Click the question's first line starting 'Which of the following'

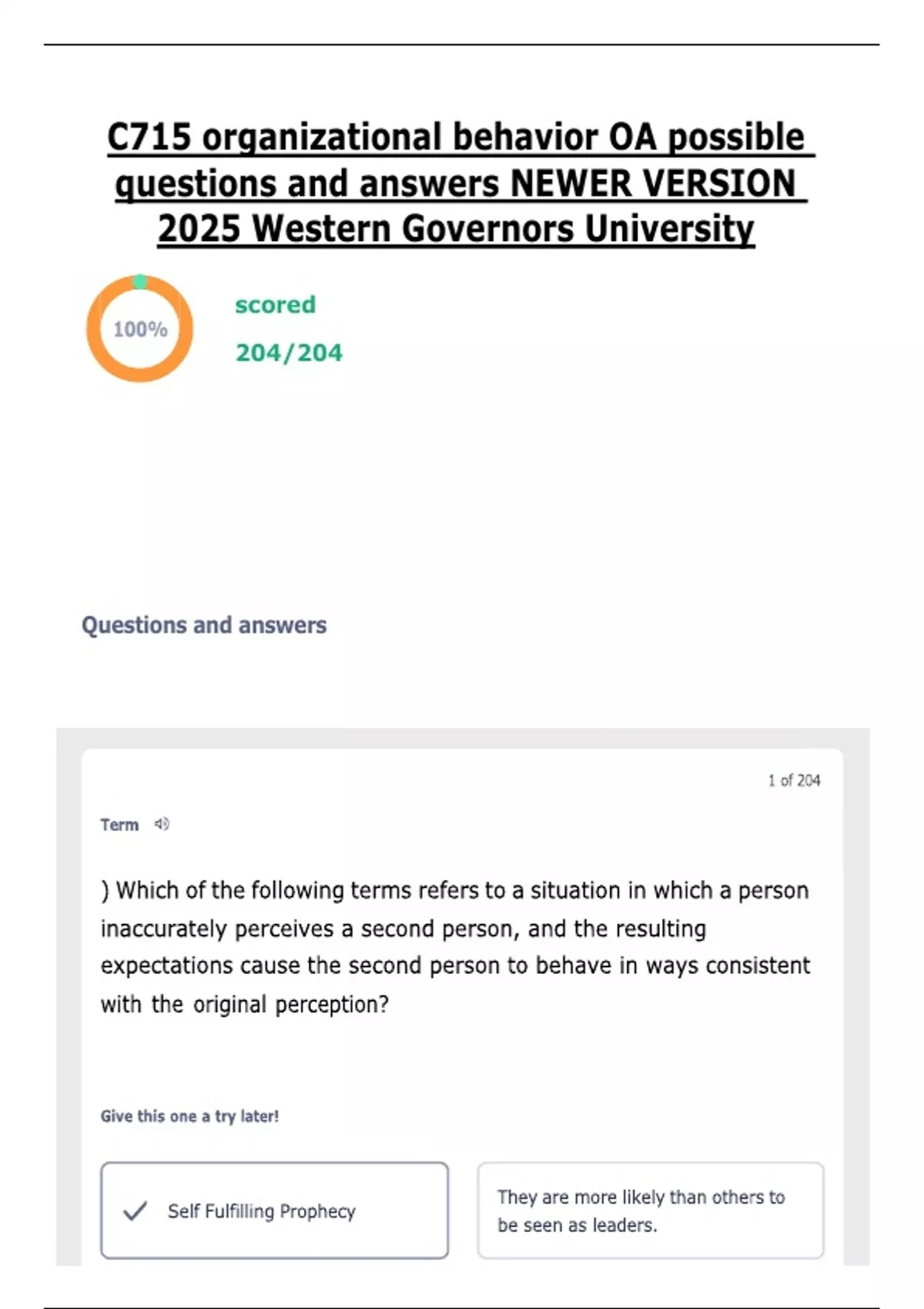pyautogui.click(x=454, y=890)
